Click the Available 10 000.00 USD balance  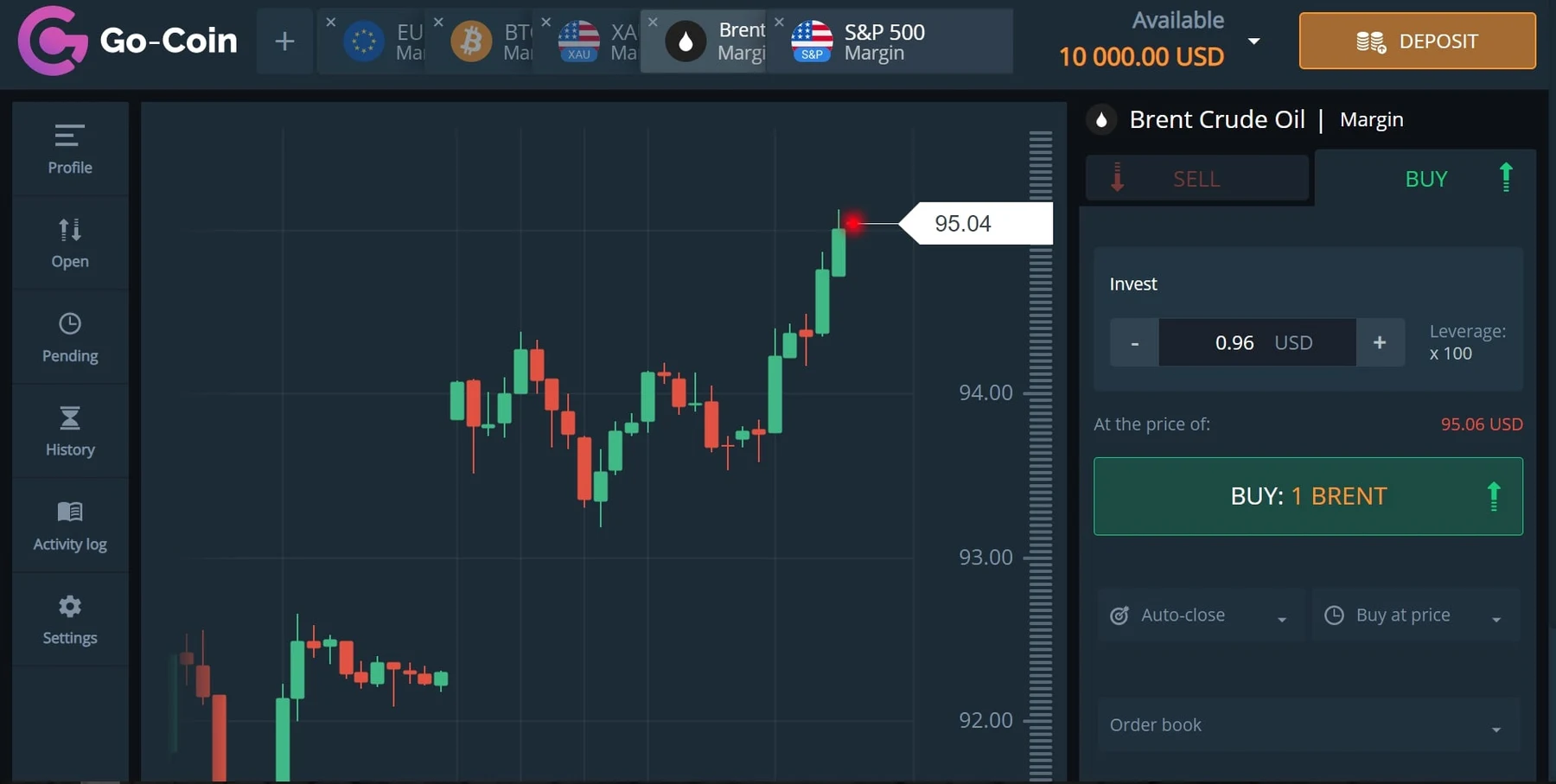(1141, 41)
